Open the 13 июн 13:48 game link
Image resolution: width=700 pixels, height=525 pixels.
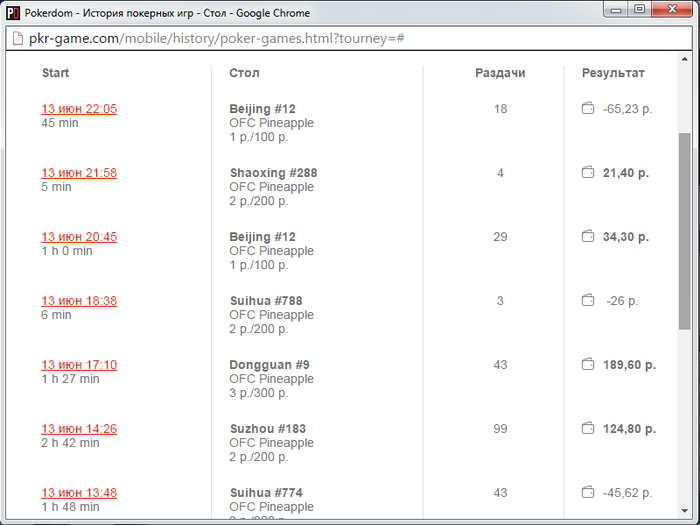(79, 493)
